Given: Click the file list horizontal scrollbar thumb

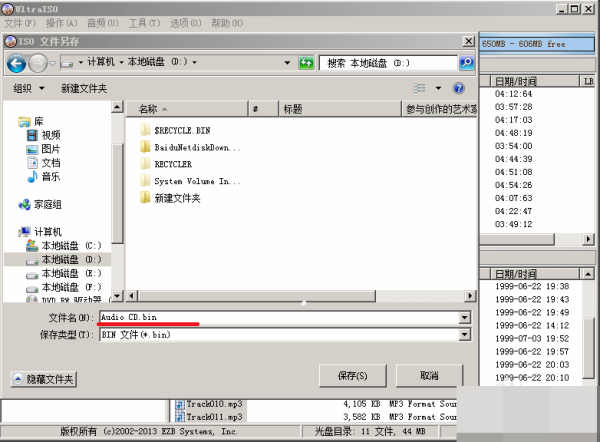Looking at the screenshot, I should [256, 295].
